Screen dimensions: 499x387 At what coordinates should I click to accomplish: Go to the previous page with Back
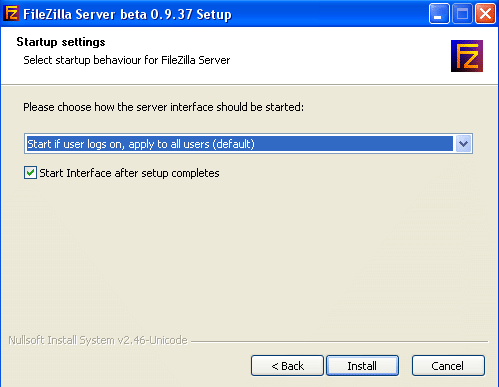click(x=287, y=366)
